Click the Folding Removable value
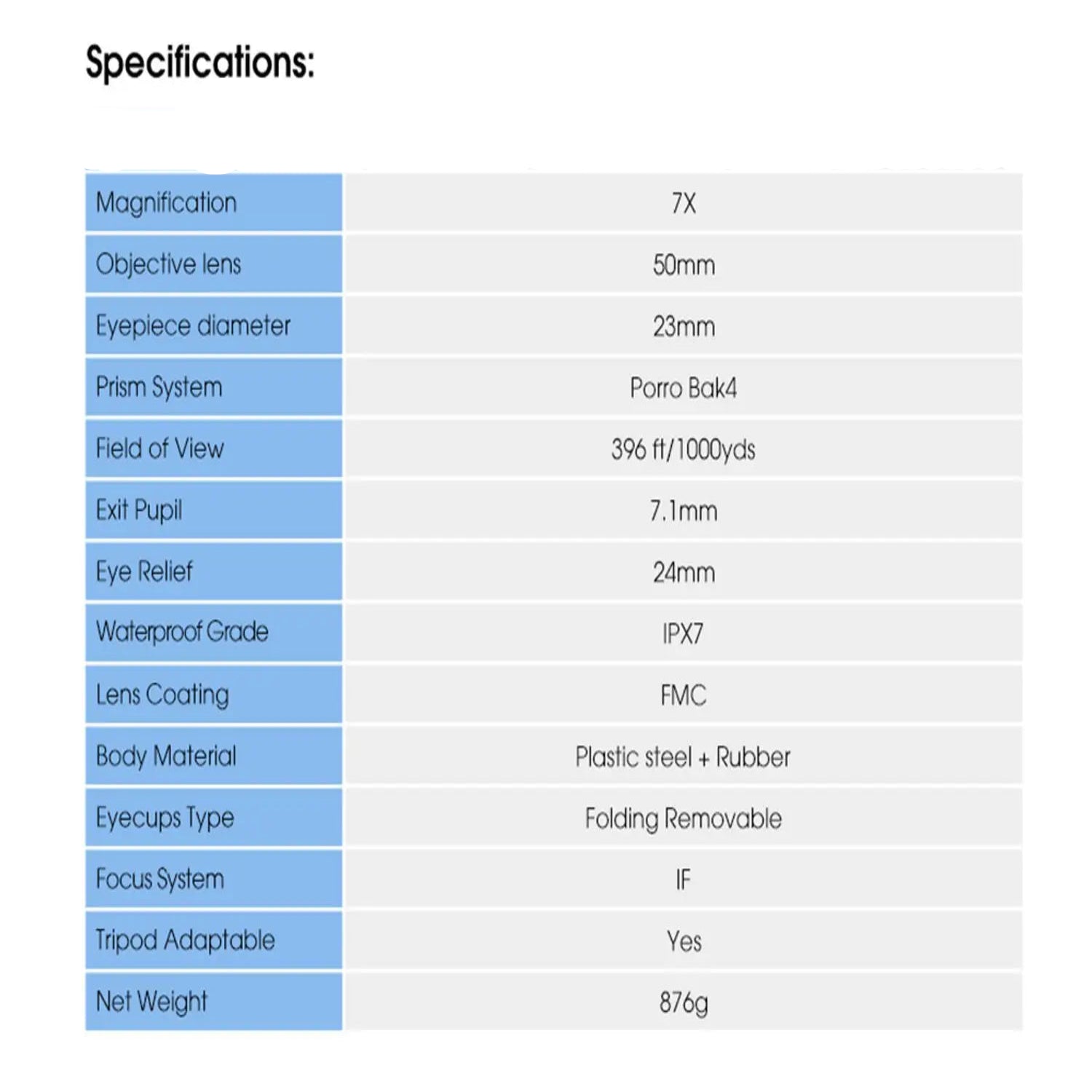This screenshot has height=1092, width=1092. (684, 819)
